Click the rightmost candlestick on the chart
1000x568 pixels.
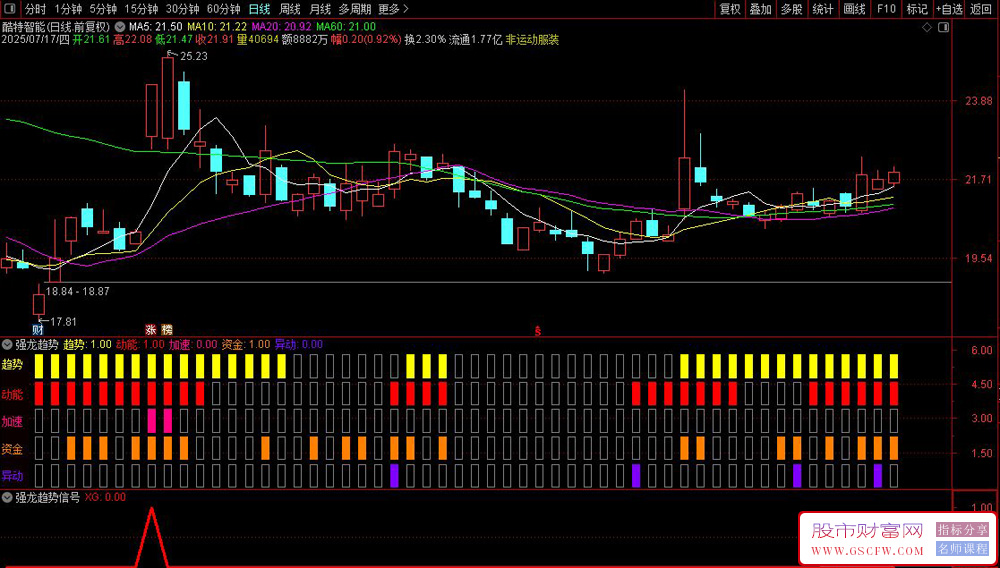pyautogui.click(x=894, y=177)
